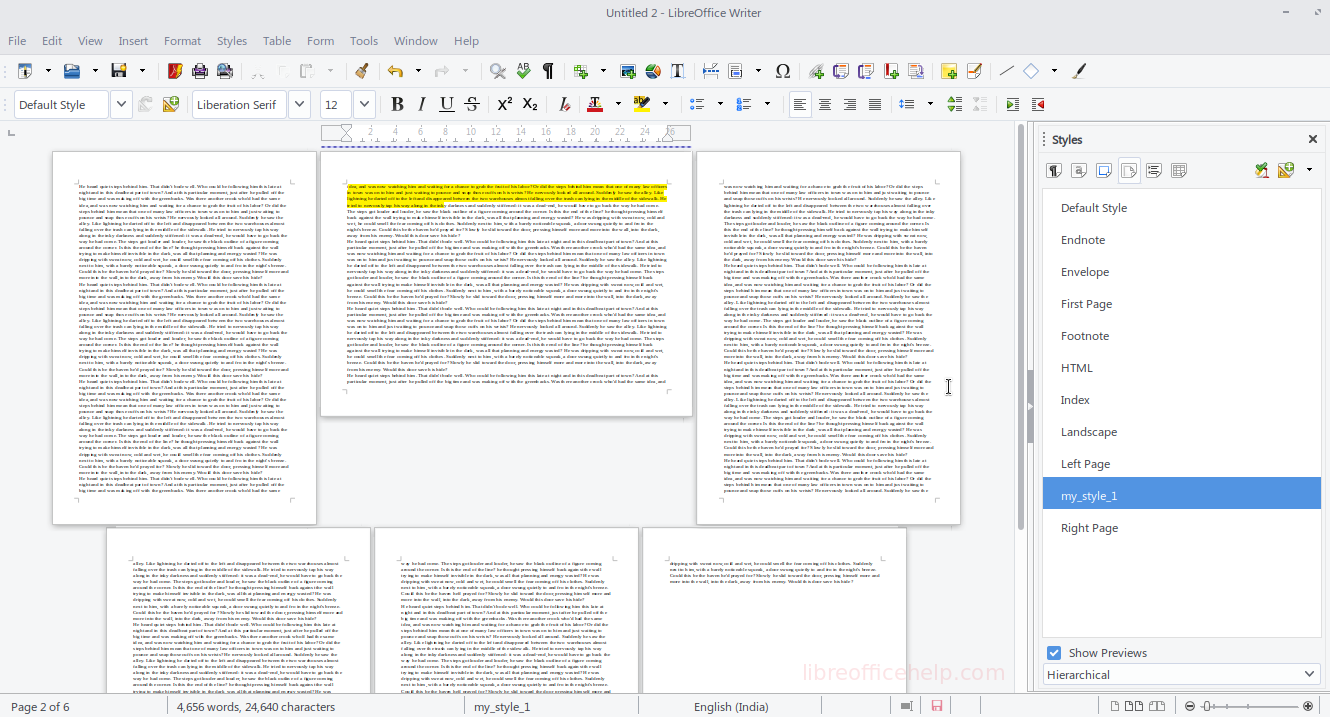Open the Styles menu
1330x717 pixels.
pos(232,41)
